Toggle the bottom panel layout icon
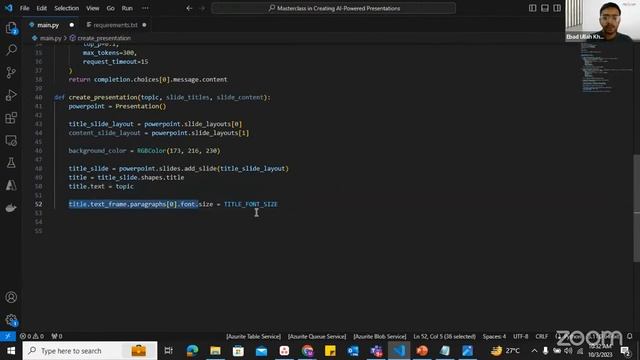Image resolution: width=640 pixels, height=360 pixels. click(544, 8)
